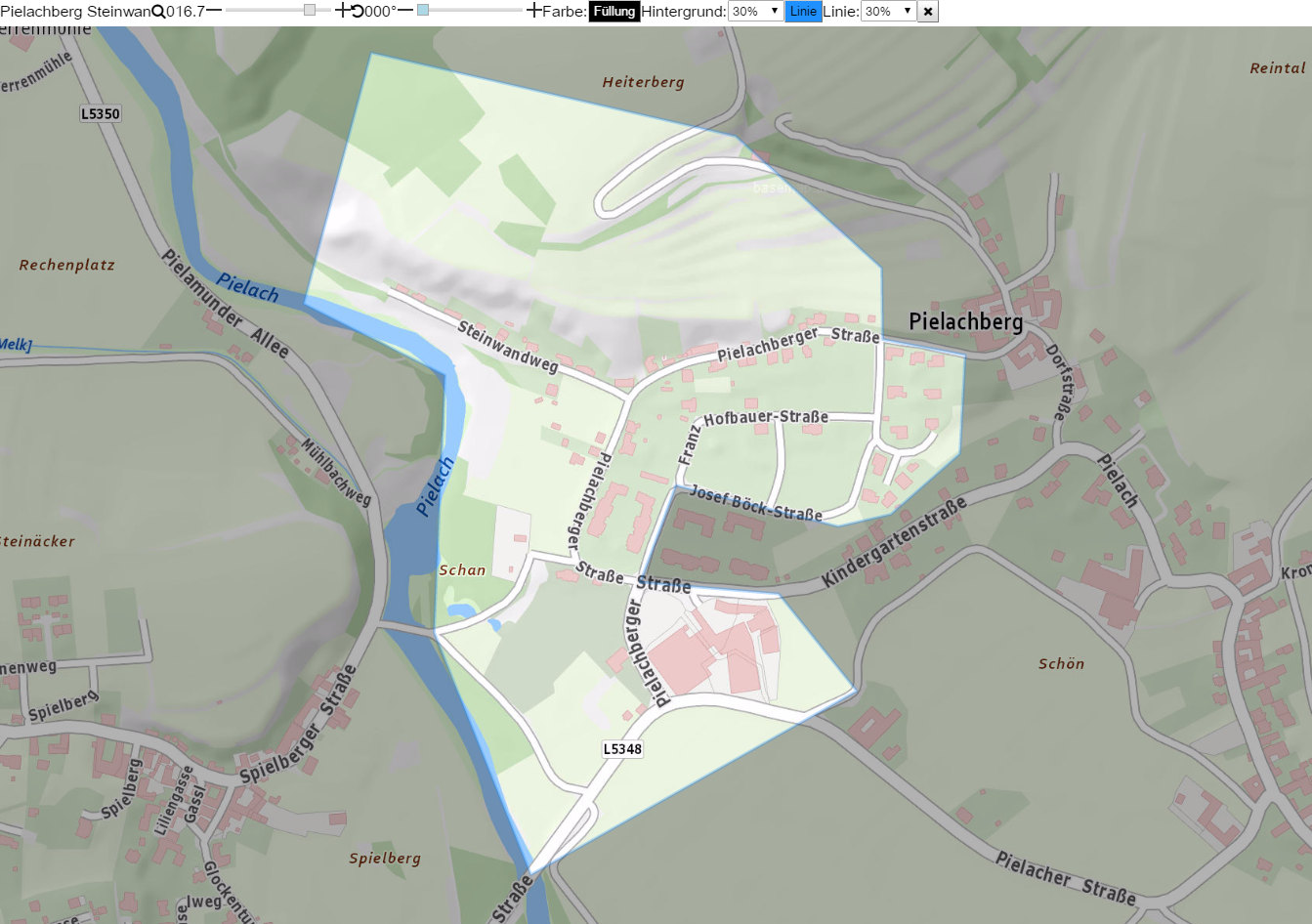
Task: Click the Pielachberg Steinwand title field
Action: (x=76, y=12)
